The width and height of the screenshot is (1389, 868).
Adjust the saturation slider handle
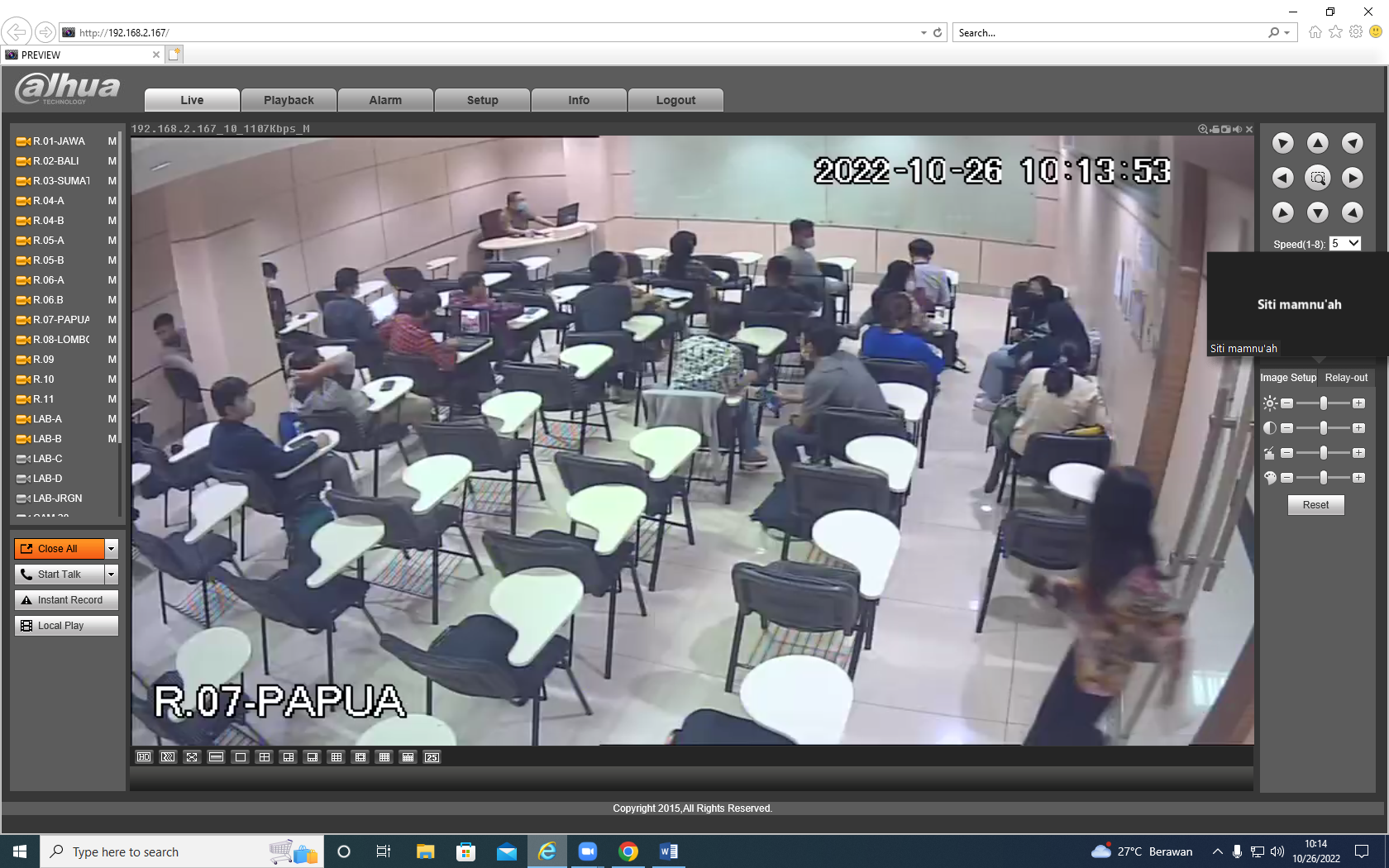1324,453
